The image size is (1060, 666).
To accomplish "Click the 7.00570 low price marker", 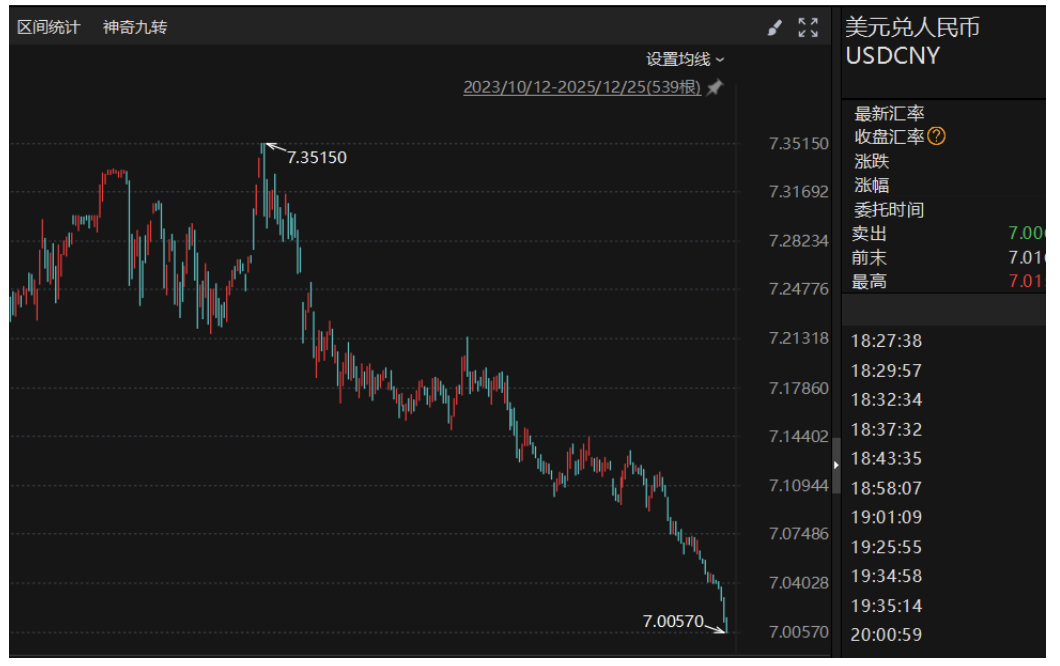I will pos(672,622).
